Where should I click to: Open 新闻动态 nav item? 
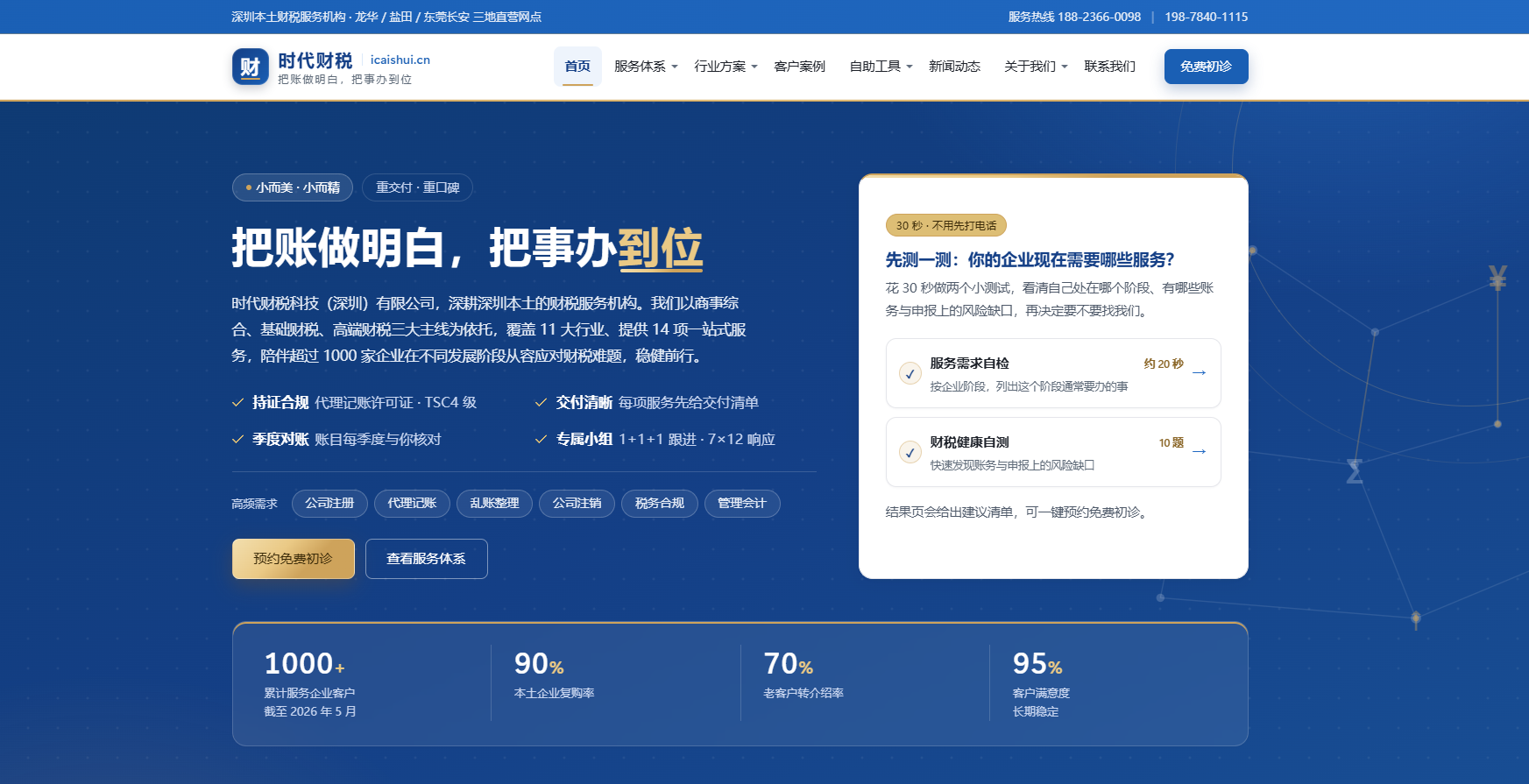955,67
